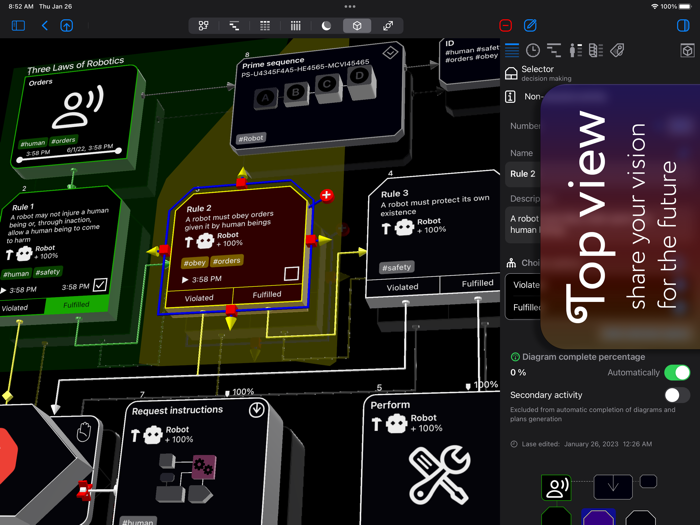Tap the bottom yellow arrow handle of Rule 2
Viewport: 700px width, 525px height.
click(231, 323)
